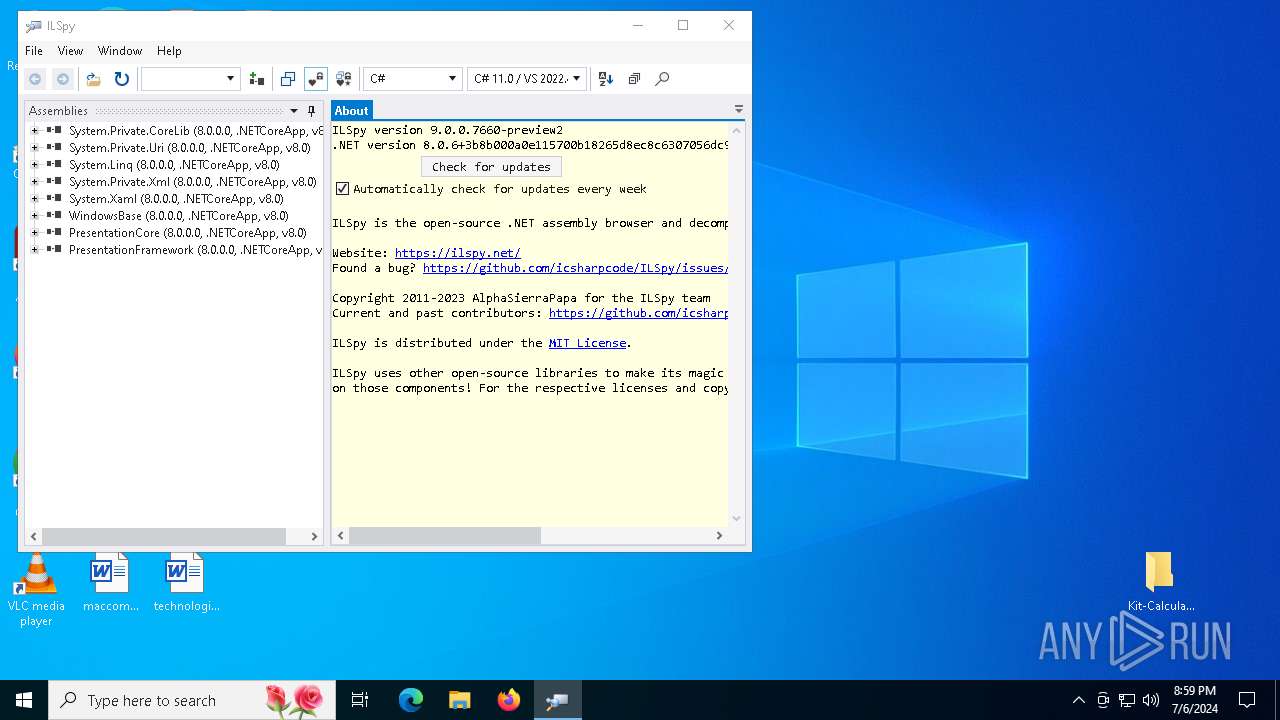Open the C# language dropdown
The image size is (1280, 720).
click(412, 79)
